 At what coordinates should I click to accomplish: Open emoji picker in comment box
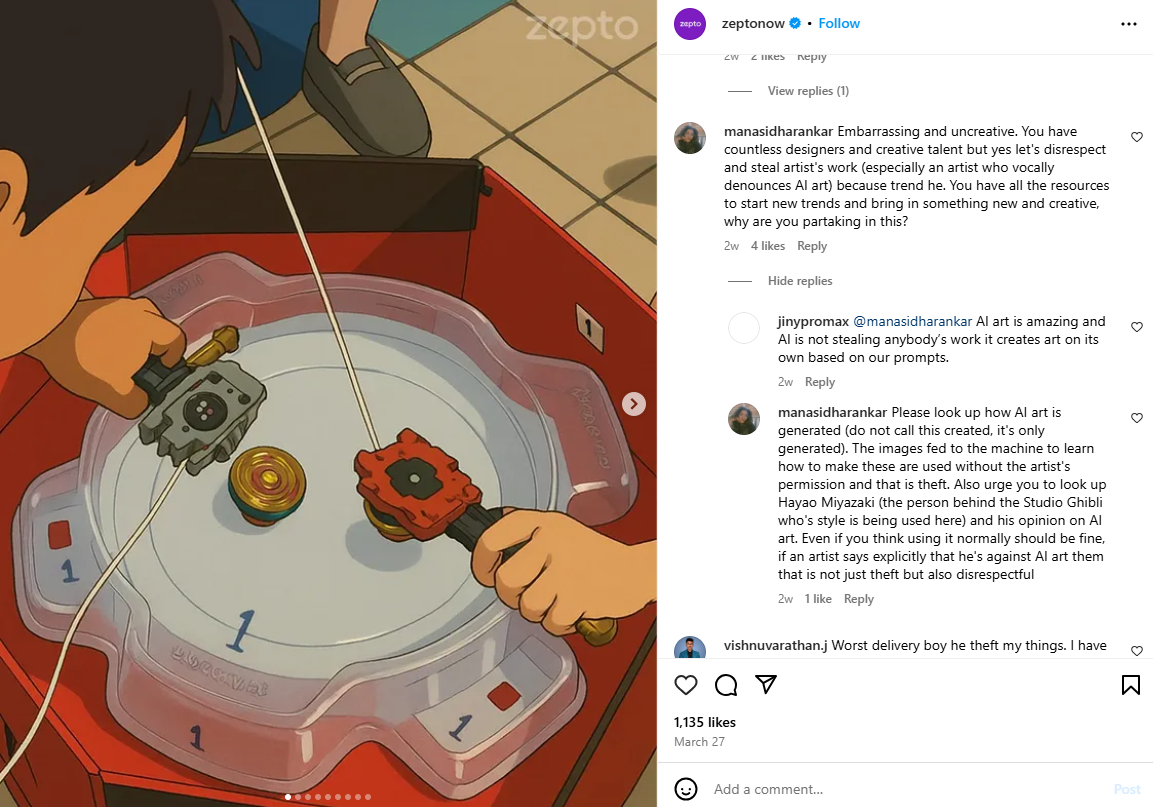coord(685,789)
